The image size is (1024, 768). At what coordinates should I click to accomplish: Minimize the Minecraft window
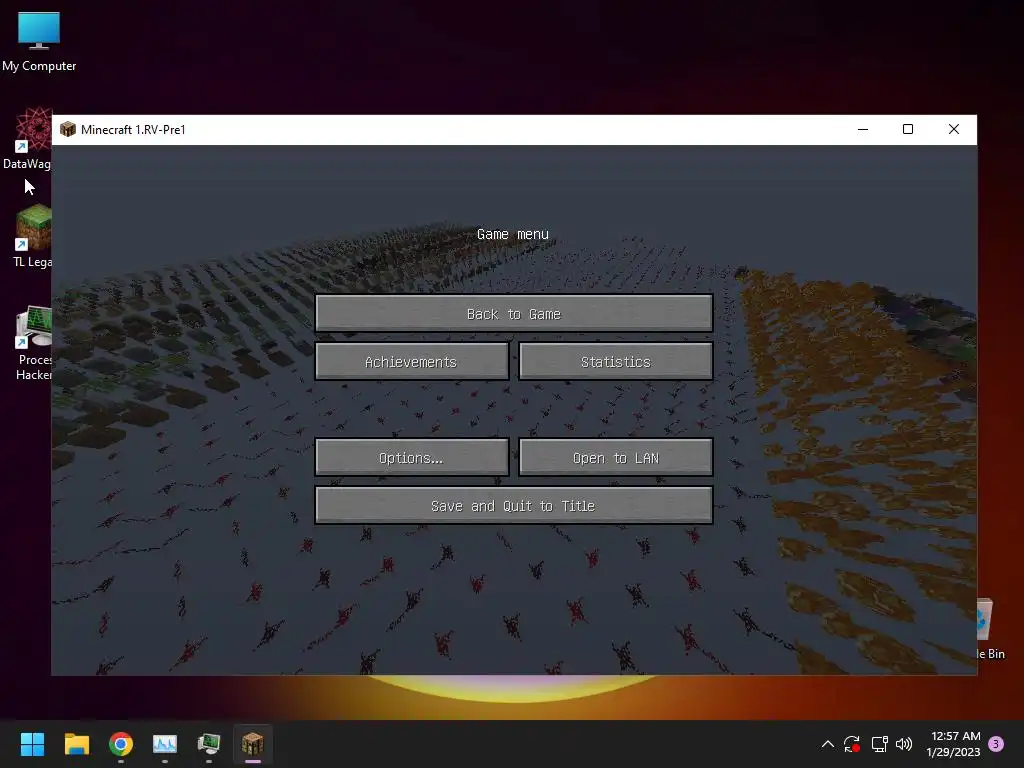pyautogui.click(x=863, y=129)
